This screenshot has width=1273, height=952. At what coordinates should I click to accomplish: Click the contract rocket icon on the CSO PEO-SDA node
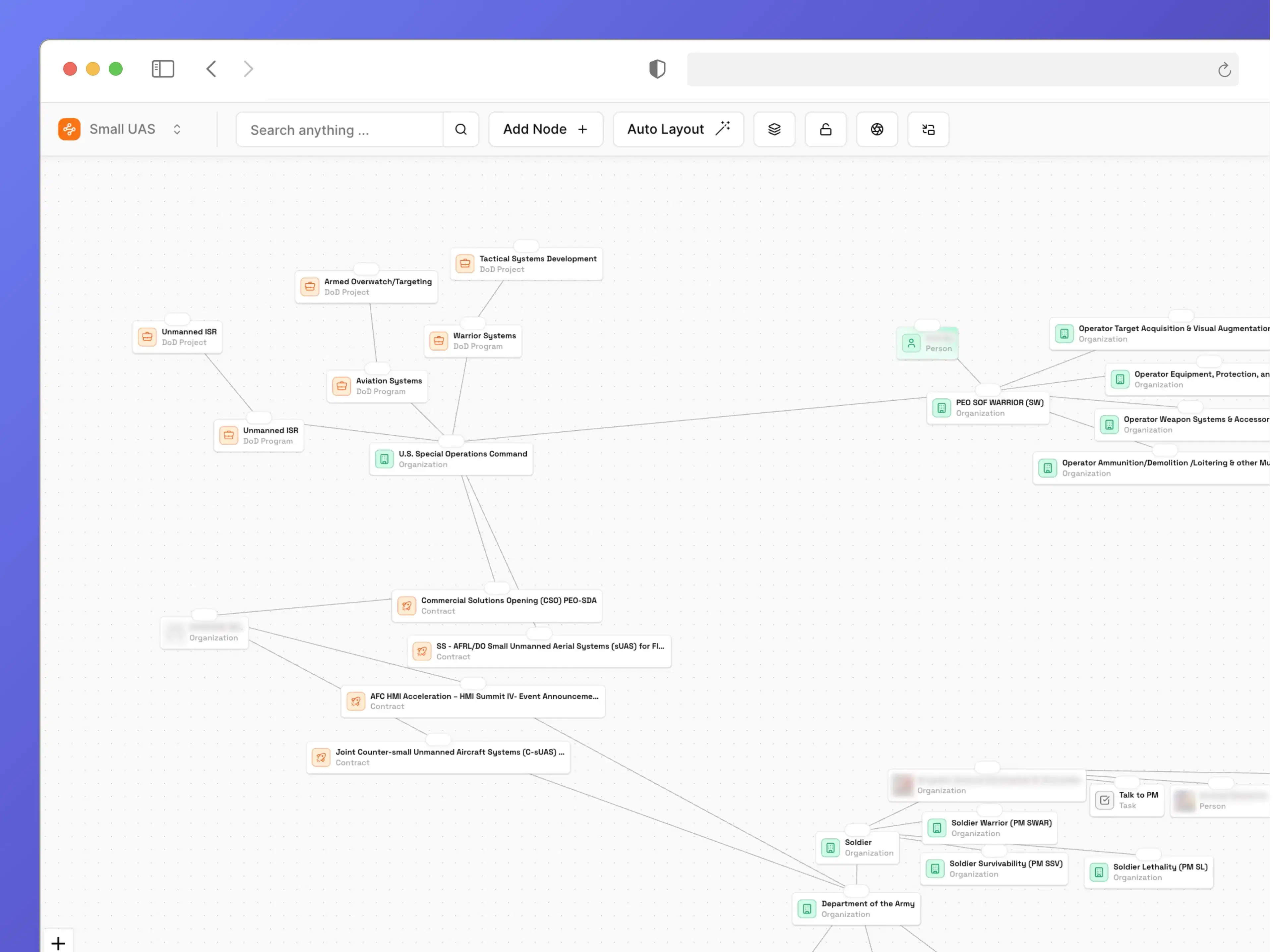coord(407,606)
